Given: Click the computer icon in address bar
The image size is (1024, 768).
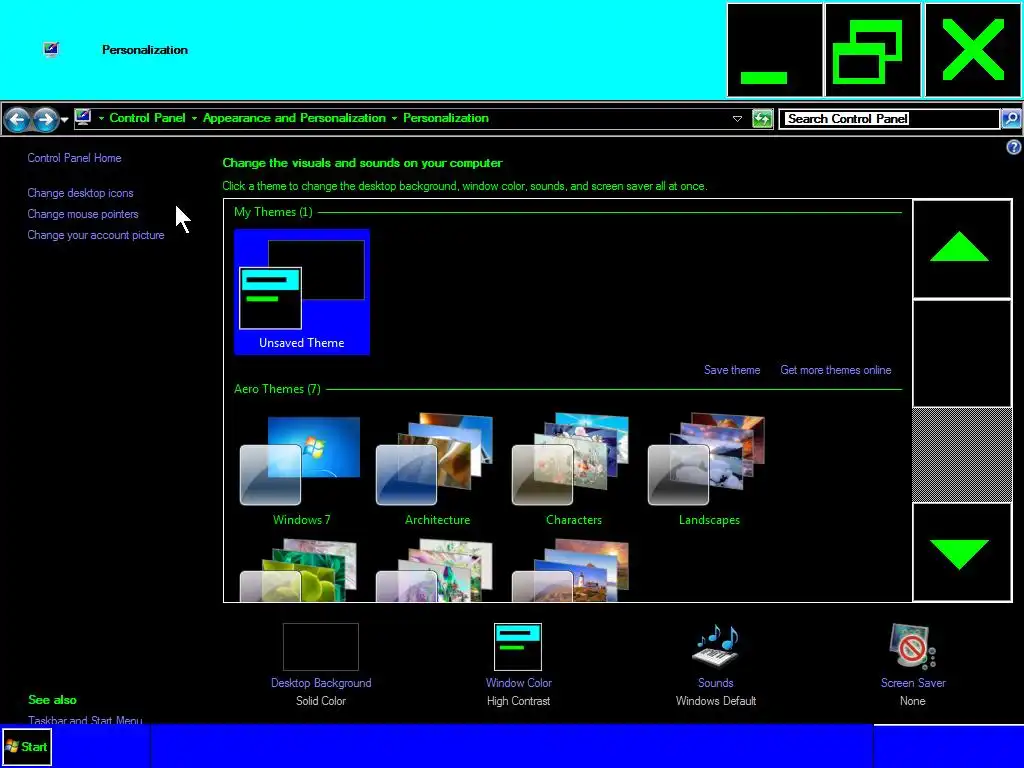Looking at the screenshot, I should click(x=83, y=118).
